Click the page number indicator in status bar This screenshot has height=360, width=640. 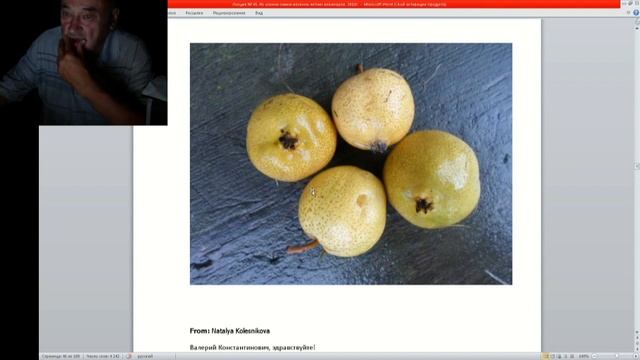tap(61, 356)
